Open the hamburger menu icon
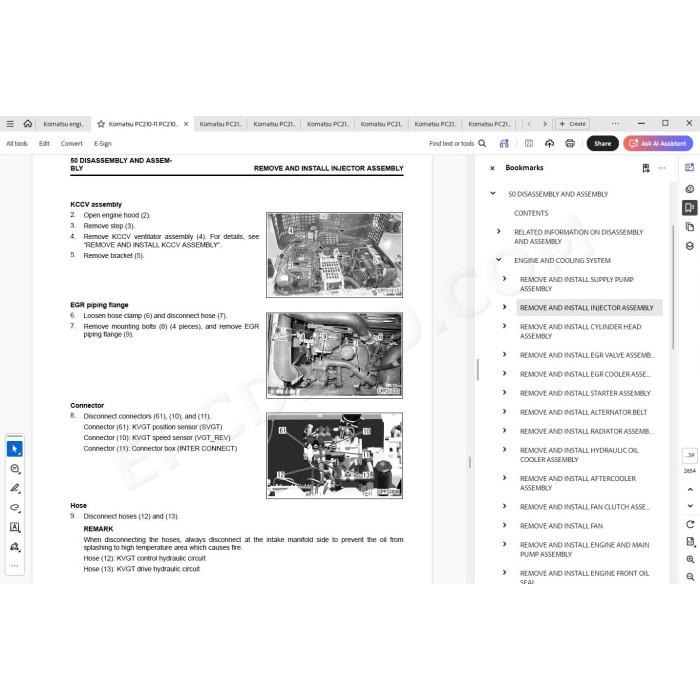Viewport: 700px width, 700px height. [10, 124]
